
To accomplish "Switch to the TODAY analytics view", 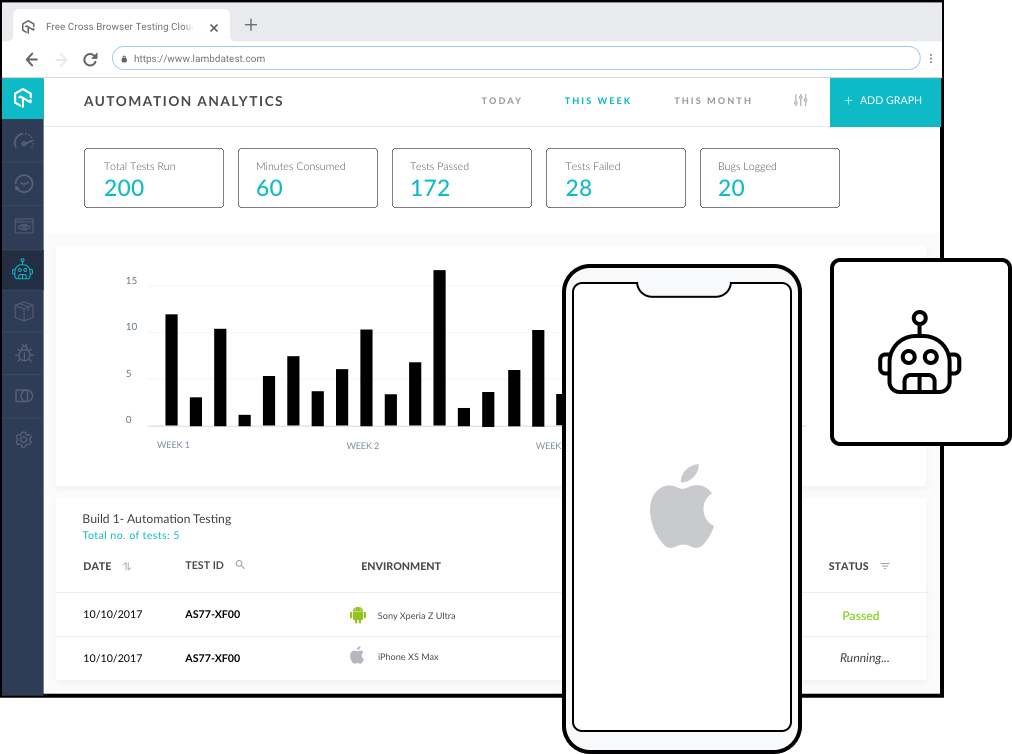I will tap(501, 100).
